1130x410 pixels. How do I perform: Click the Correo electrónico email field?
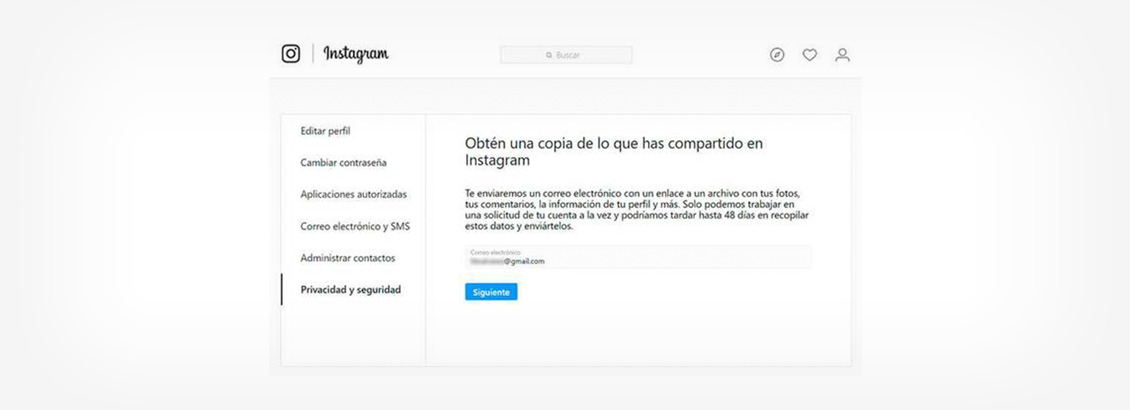tap(639, 257)
